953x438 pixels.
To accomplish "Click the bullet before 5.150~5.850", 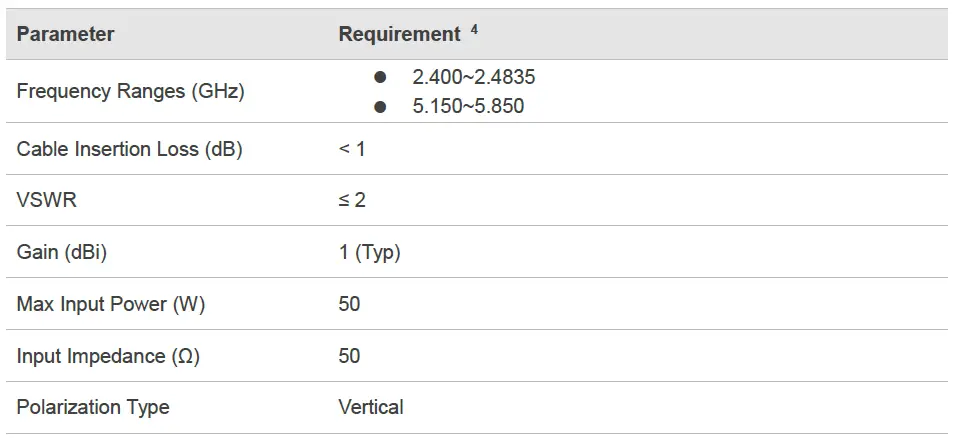I will coord(379,106).
